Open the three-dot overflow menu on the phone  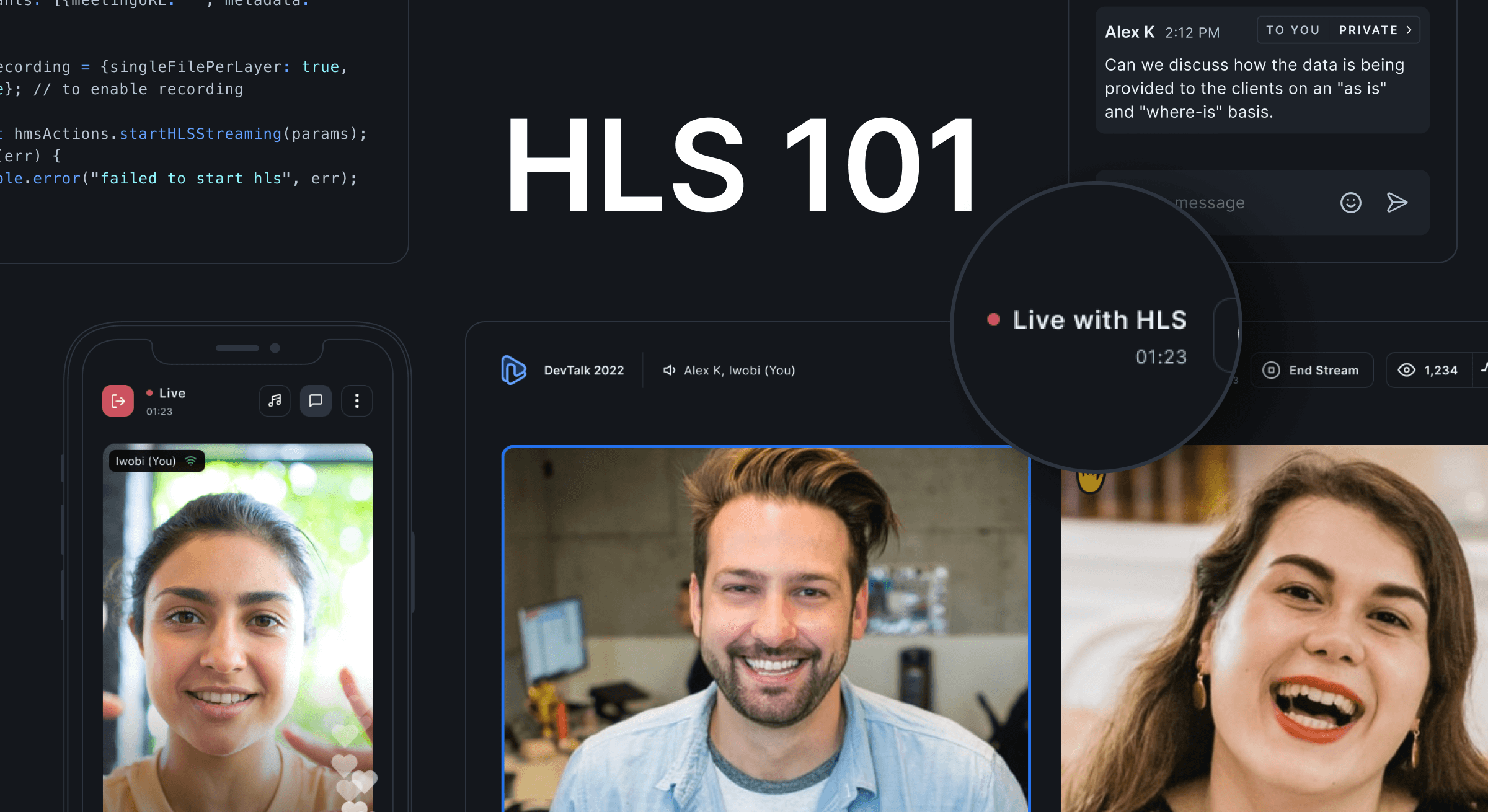[x=357, y=400]
